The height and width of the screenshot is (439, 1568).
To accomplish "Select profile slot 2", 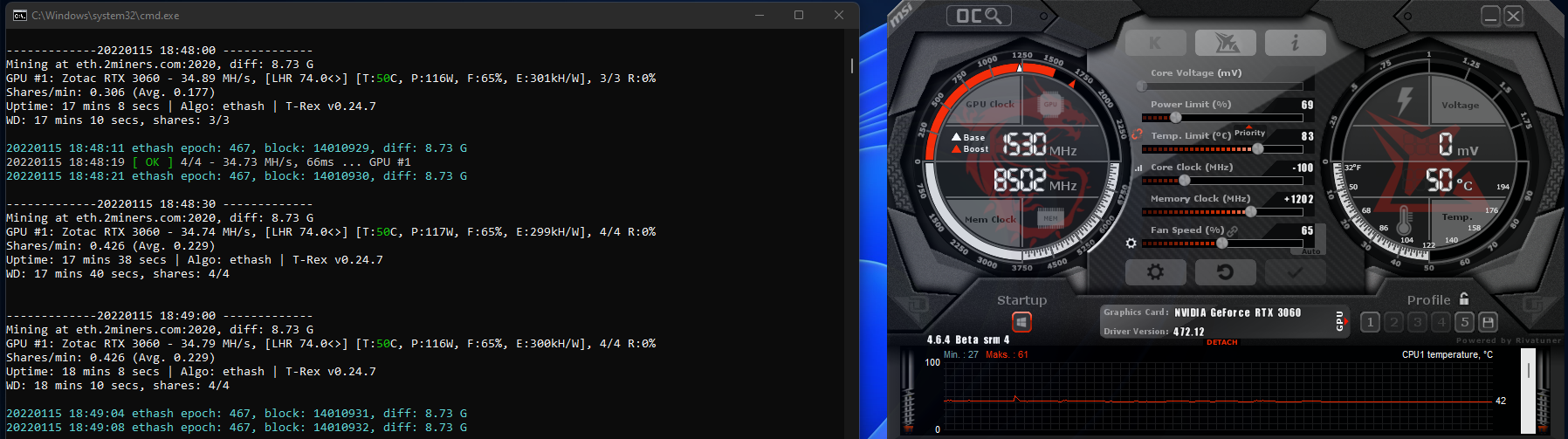I will pos(1393,322).
